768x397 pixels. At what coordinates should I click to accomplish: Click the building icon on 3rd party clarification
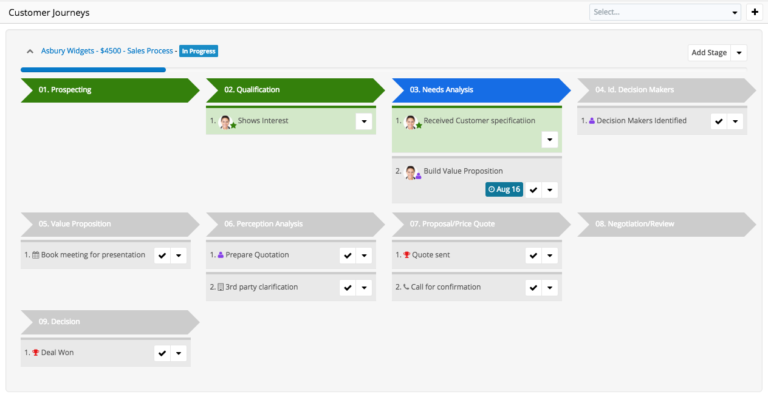tap(220, 287)
